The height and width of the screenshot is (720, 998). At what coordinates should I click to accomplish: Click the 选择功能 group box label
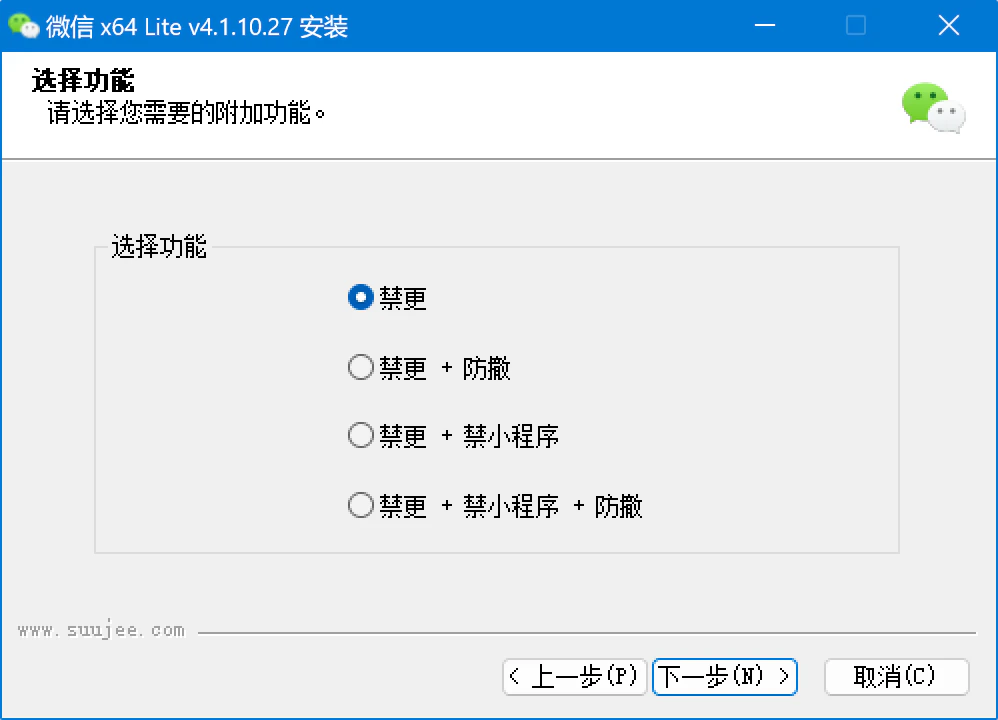pos(159,247)
